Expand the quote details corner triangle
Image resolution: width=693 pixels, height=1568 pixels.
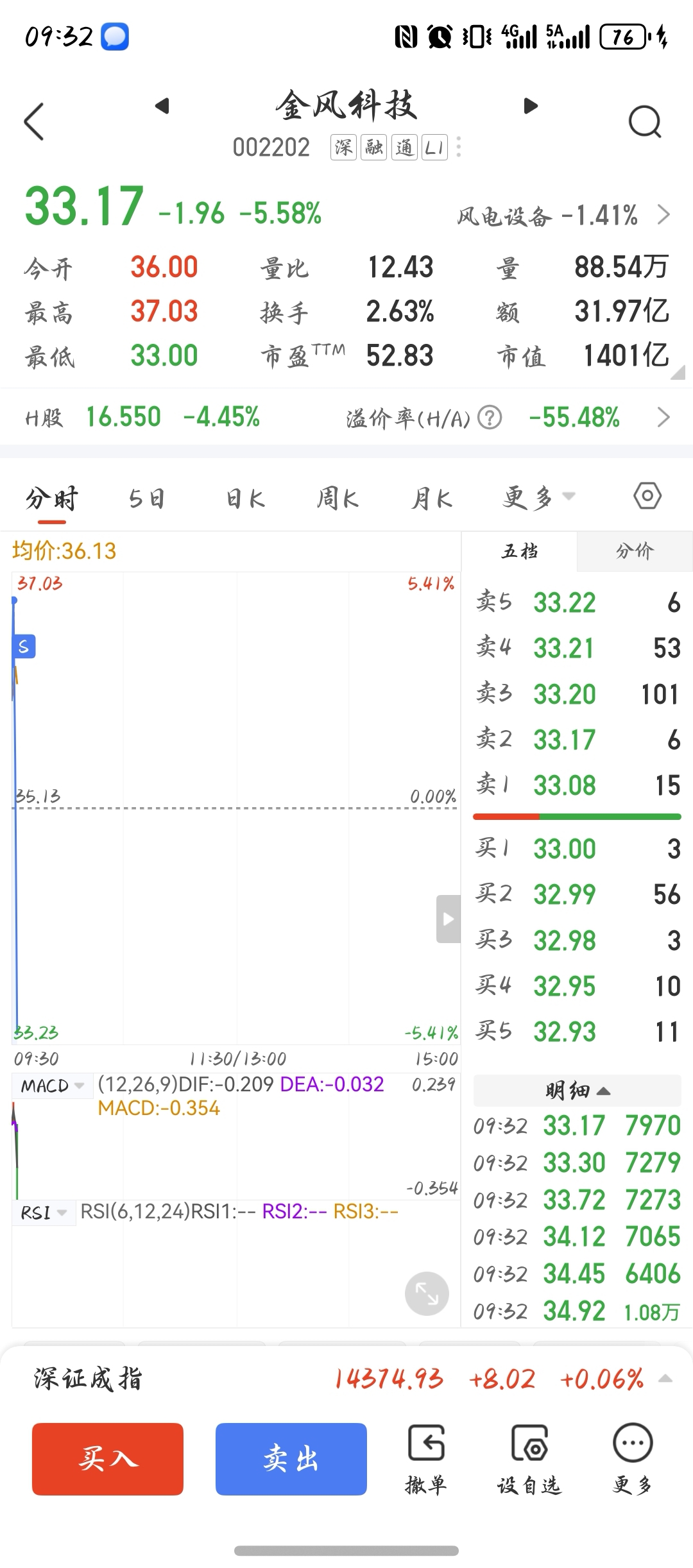click(678, 373)
